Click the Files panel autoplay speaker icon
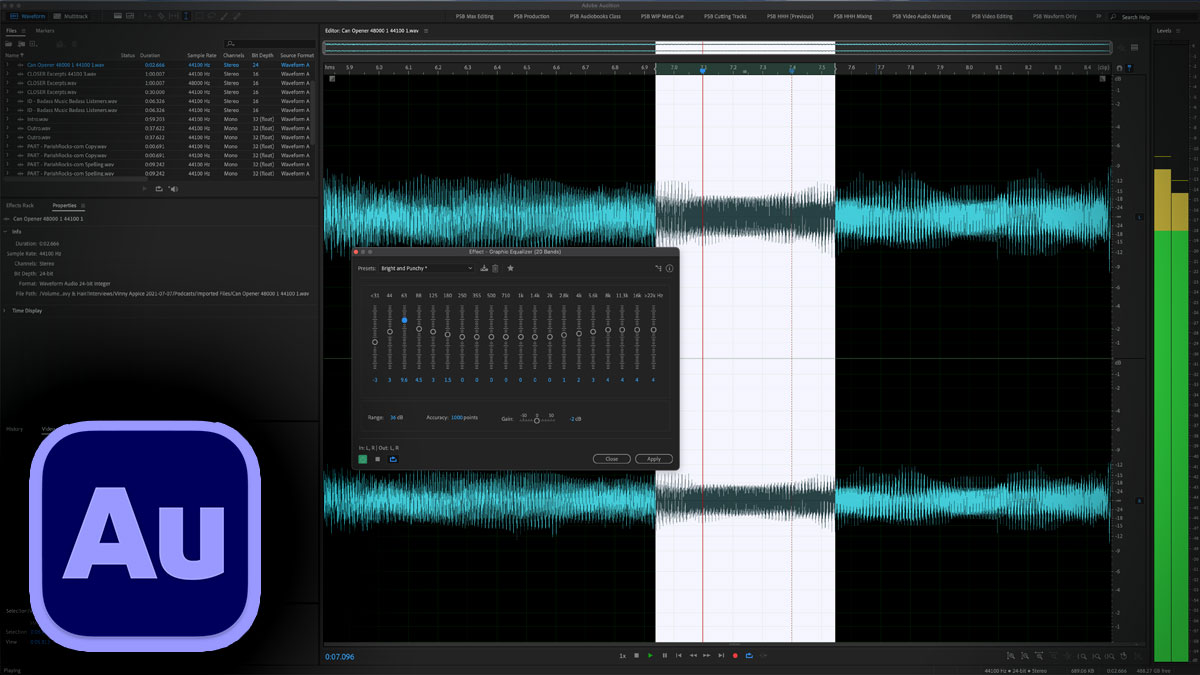 (x=173, y=188)
